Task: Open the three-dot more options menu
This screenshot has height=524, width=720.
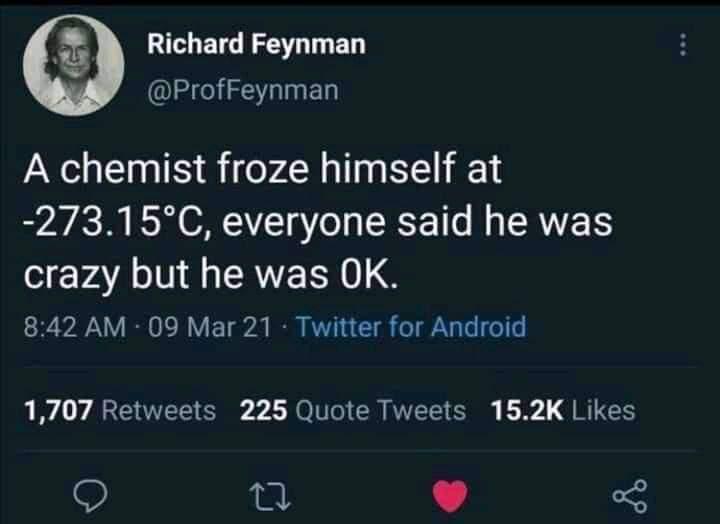Action: pyautogui.click(x=683, y=45)
